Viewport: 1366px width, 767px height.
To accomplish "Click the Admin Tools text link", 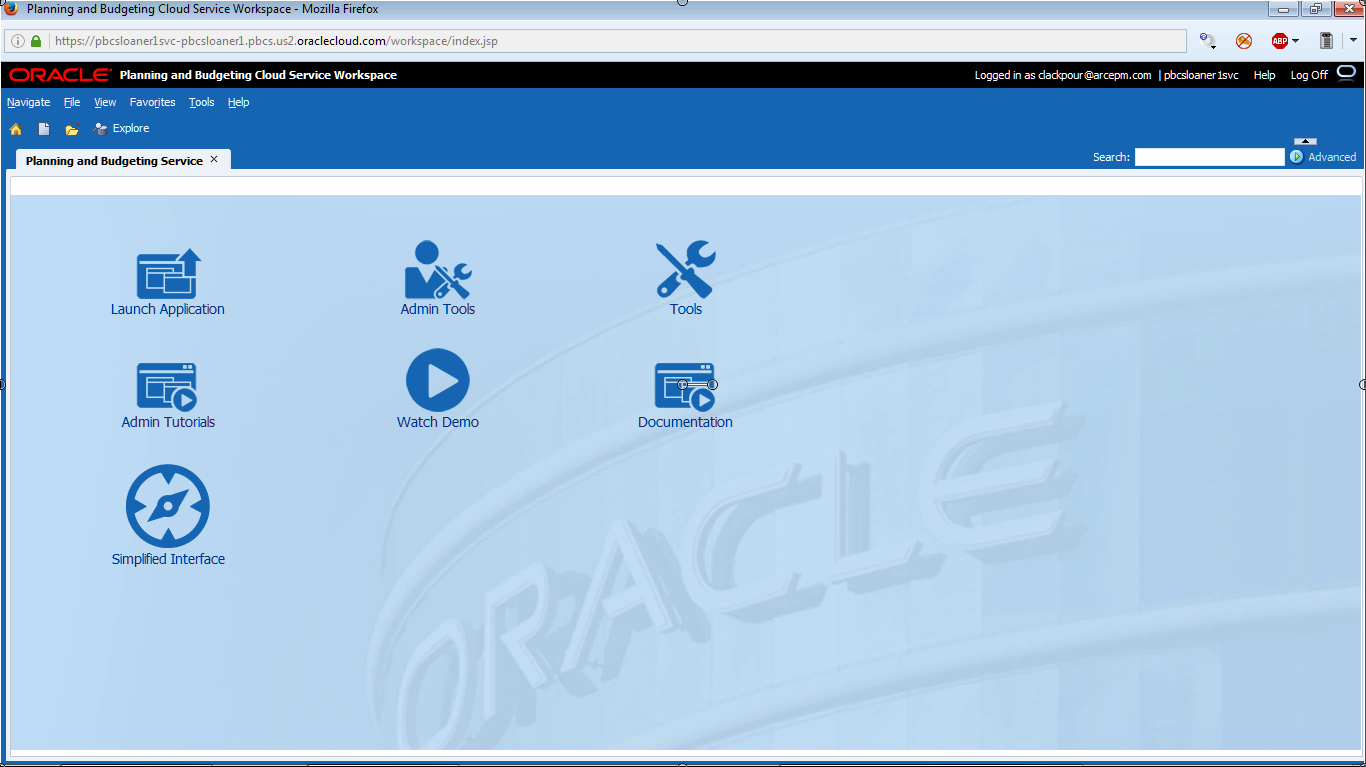I will click(x=438, y=309).
